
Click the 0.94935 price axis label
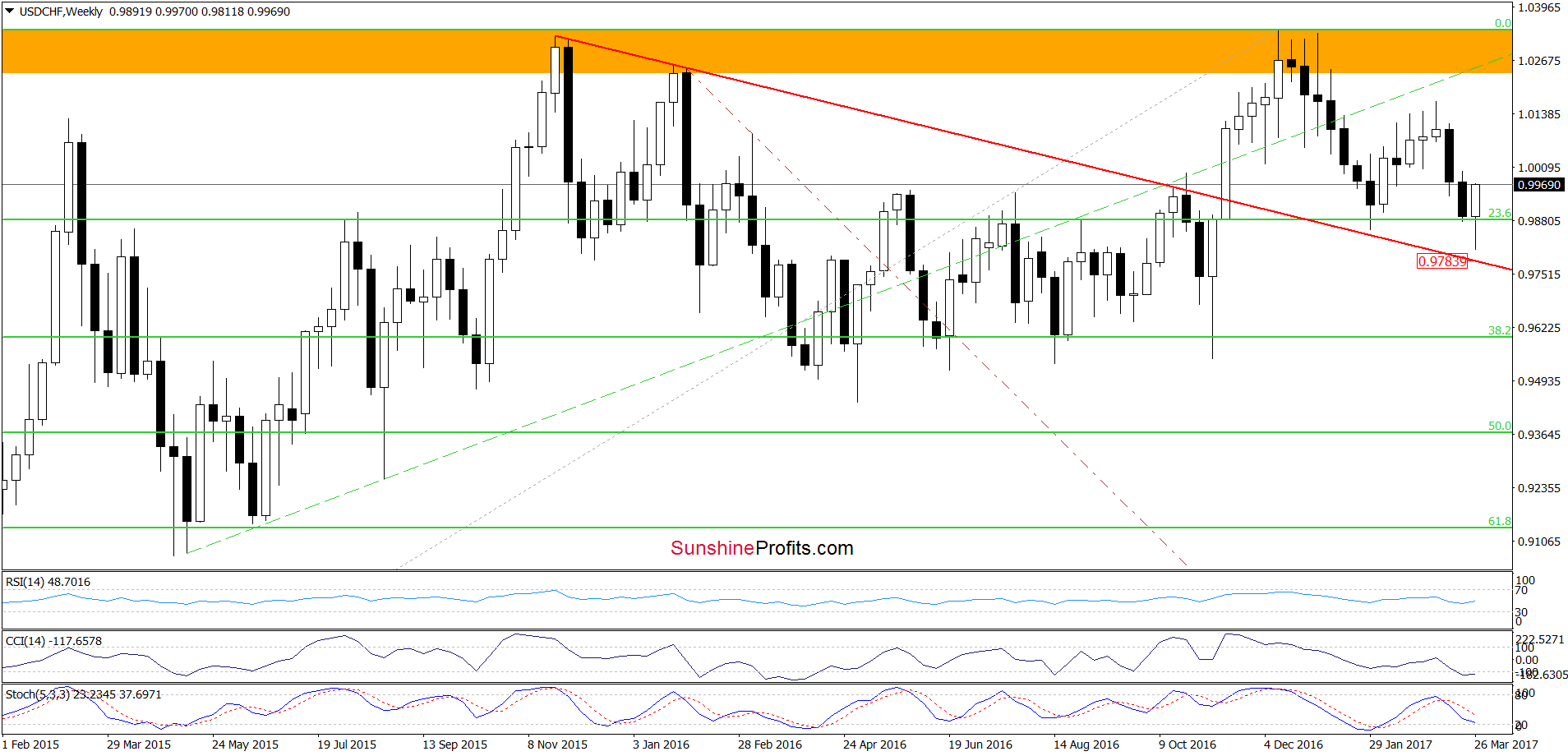coord(1538,381)
